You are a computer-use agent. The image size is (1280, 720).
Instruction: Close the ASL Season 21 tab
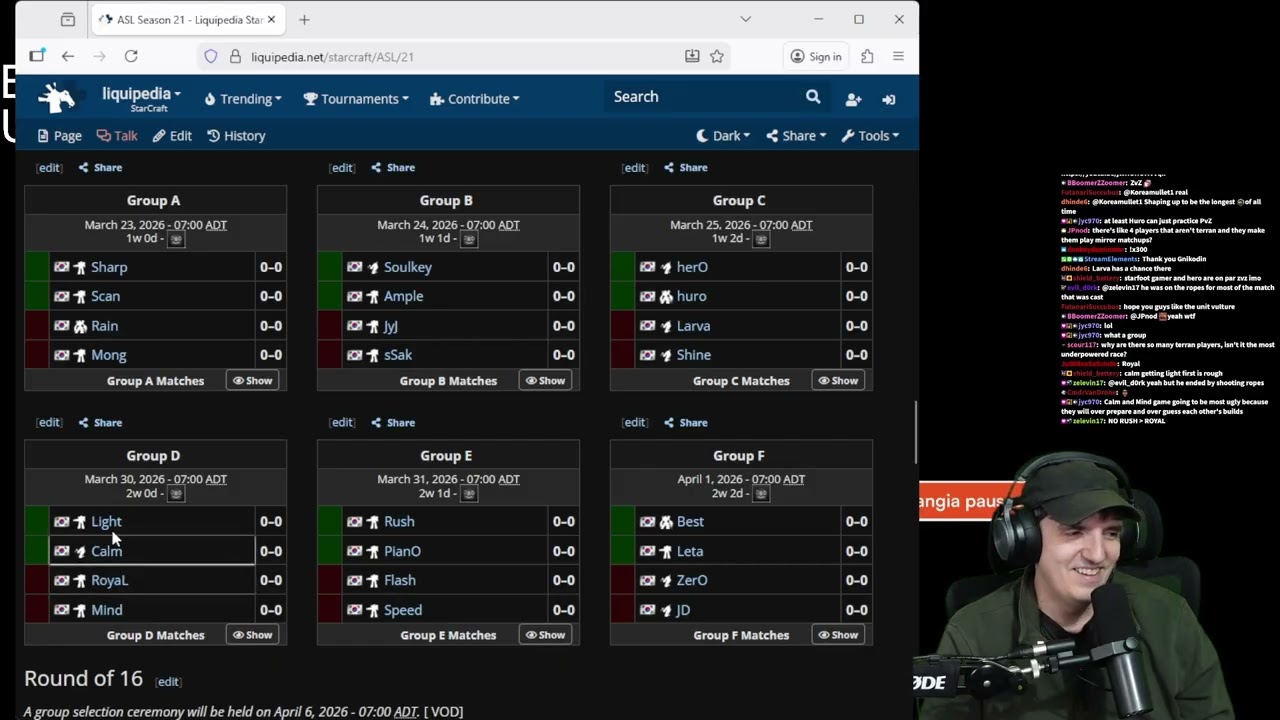click(x=271, y=19)
